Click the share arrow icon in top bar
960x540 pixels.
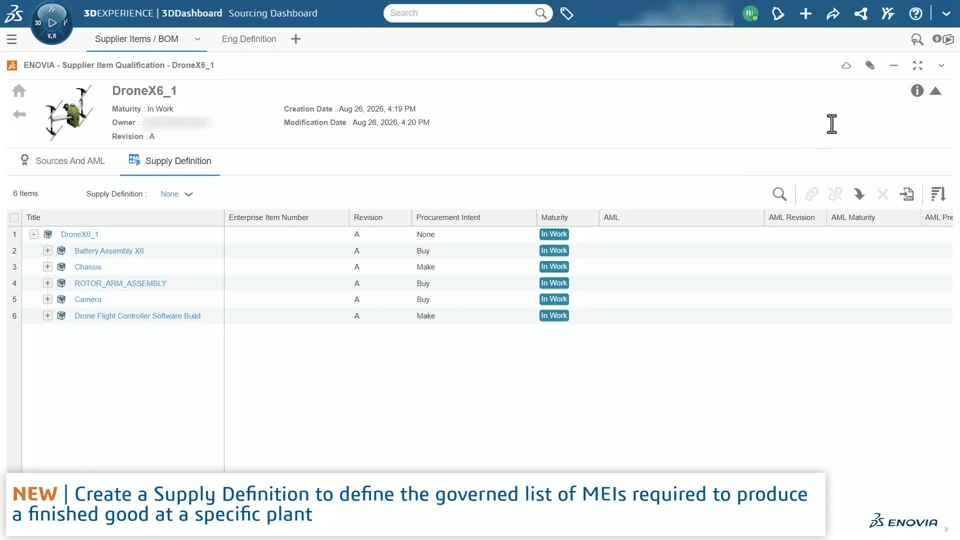(833, 13)
